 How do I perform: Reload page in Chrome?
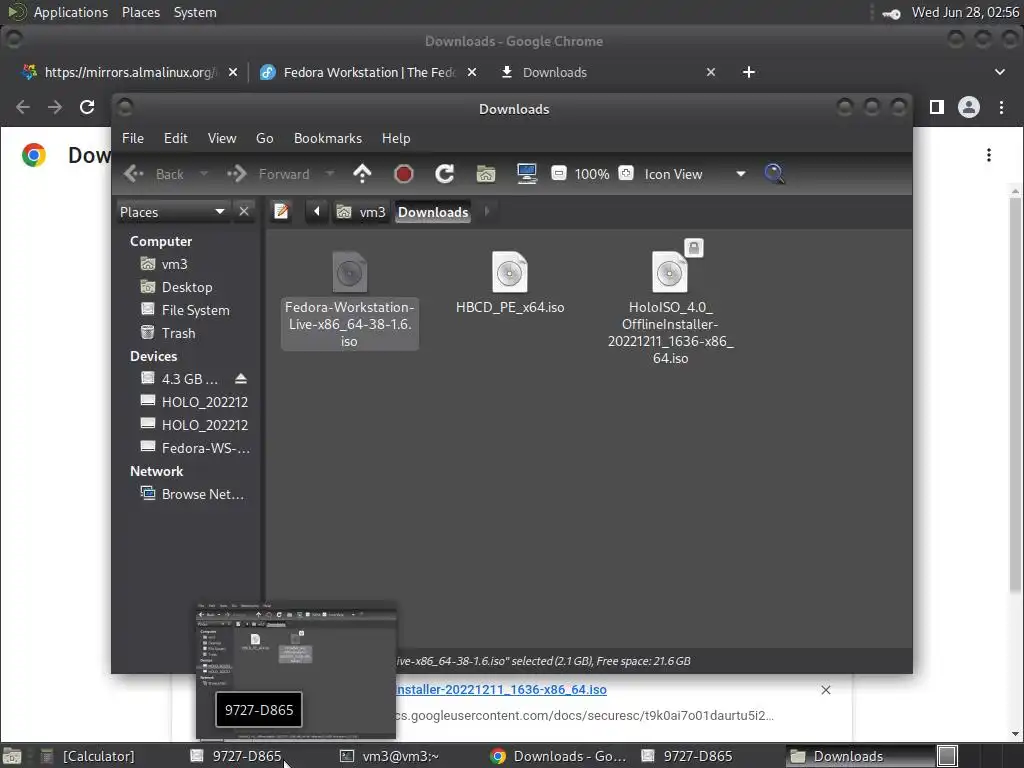pos(87,107)
